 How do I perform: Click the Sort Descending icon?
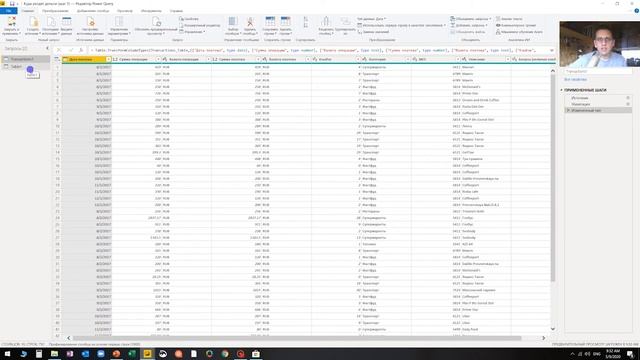(306, 25)
